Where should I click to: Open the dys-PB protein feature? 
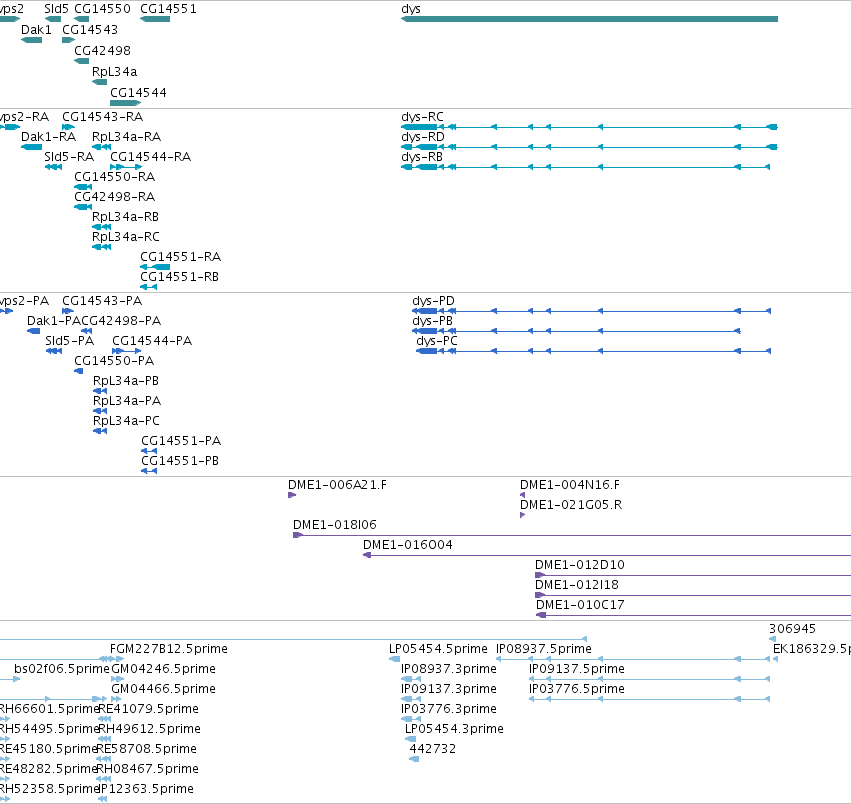coord(576,331)
